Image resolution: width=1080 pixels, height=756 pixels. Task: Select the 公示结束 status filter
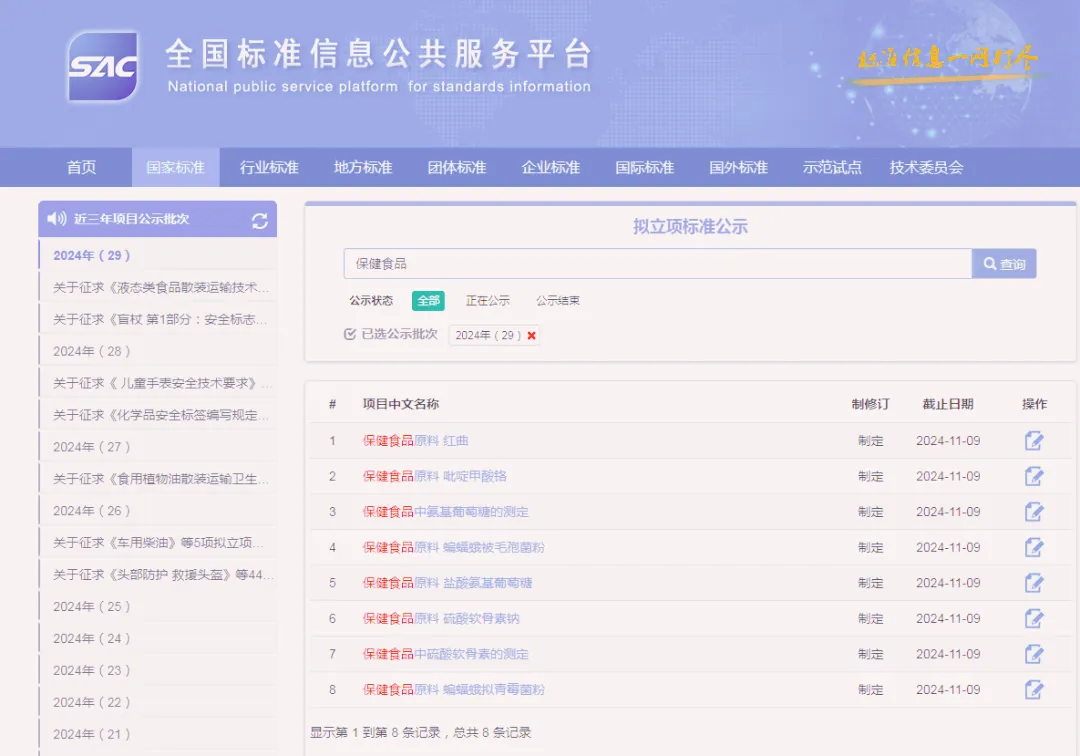click(558, 301)
